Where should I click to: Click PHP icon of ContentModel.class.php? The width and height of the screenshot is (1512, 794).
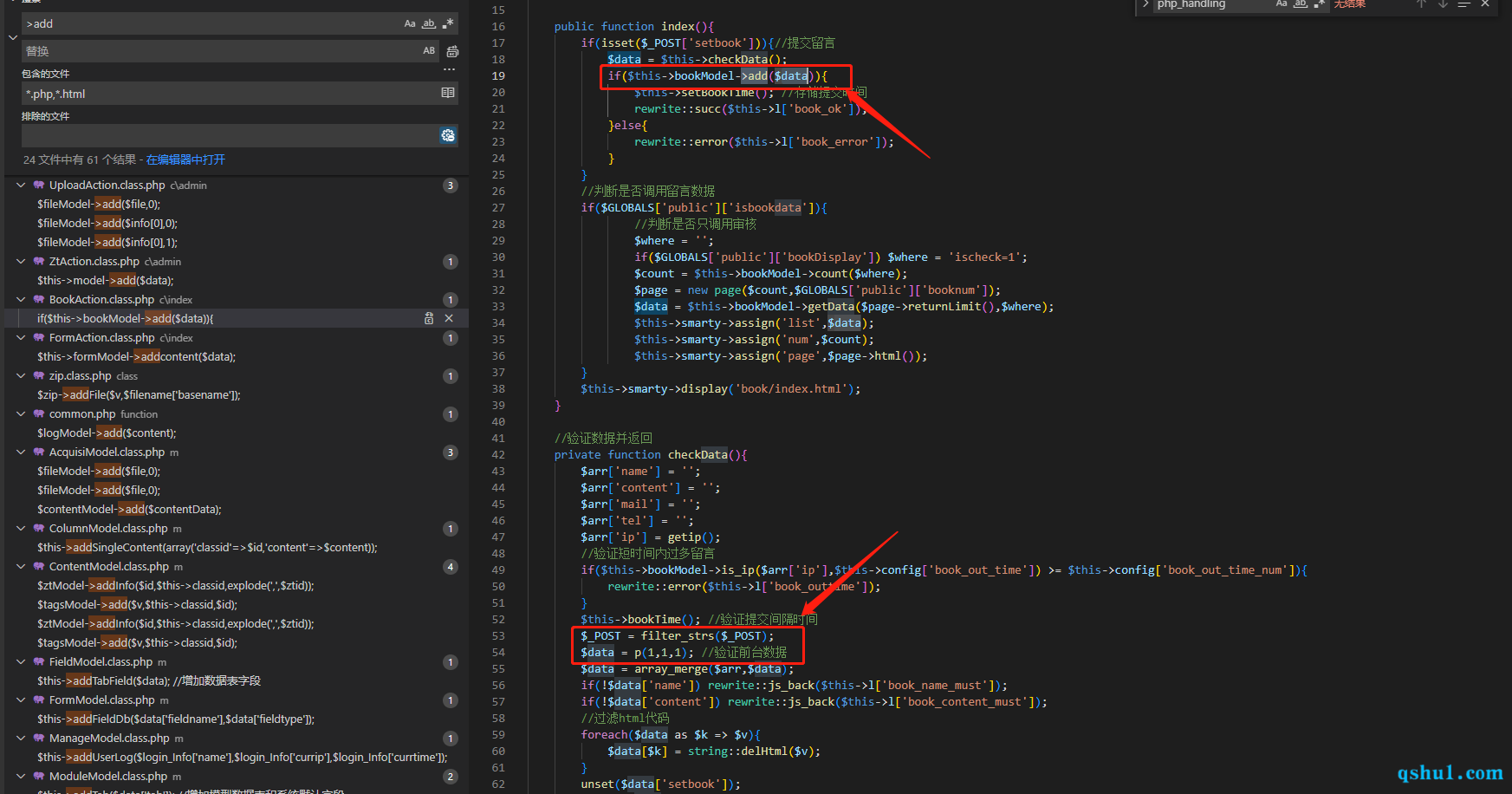point(39,567)
